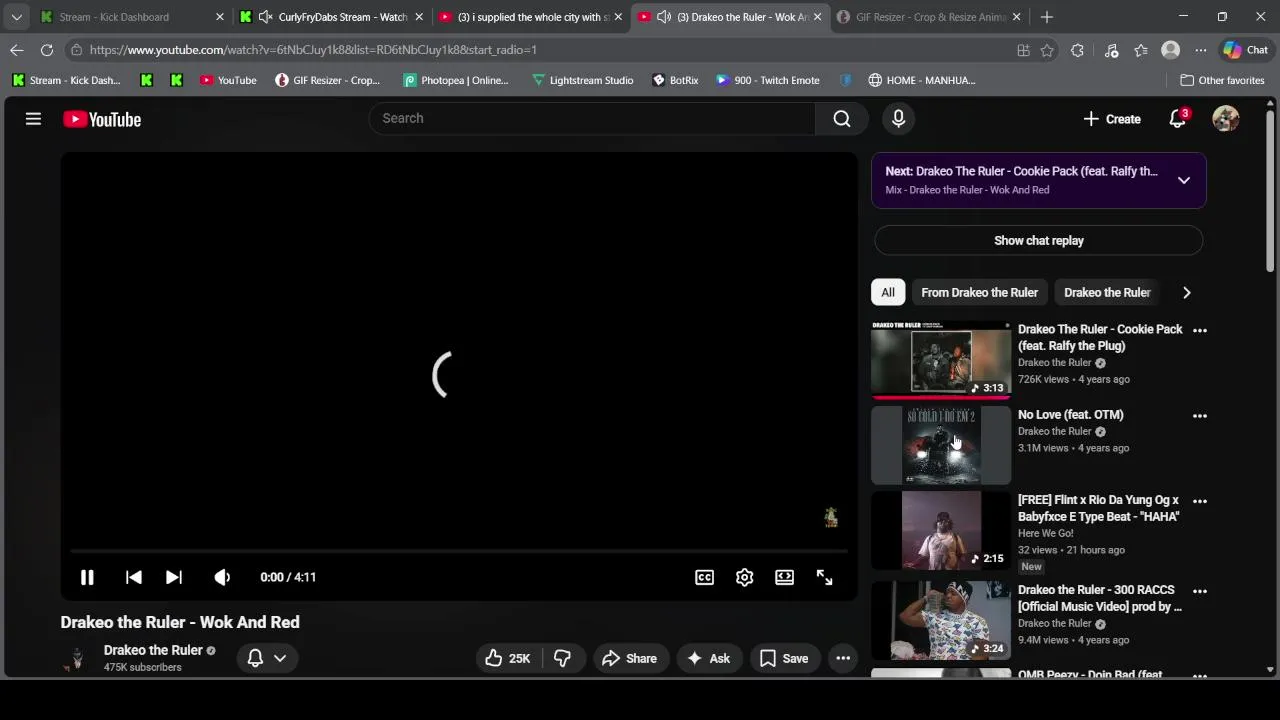
Task: Select the All filter chip
Action: tap(888, 292)
